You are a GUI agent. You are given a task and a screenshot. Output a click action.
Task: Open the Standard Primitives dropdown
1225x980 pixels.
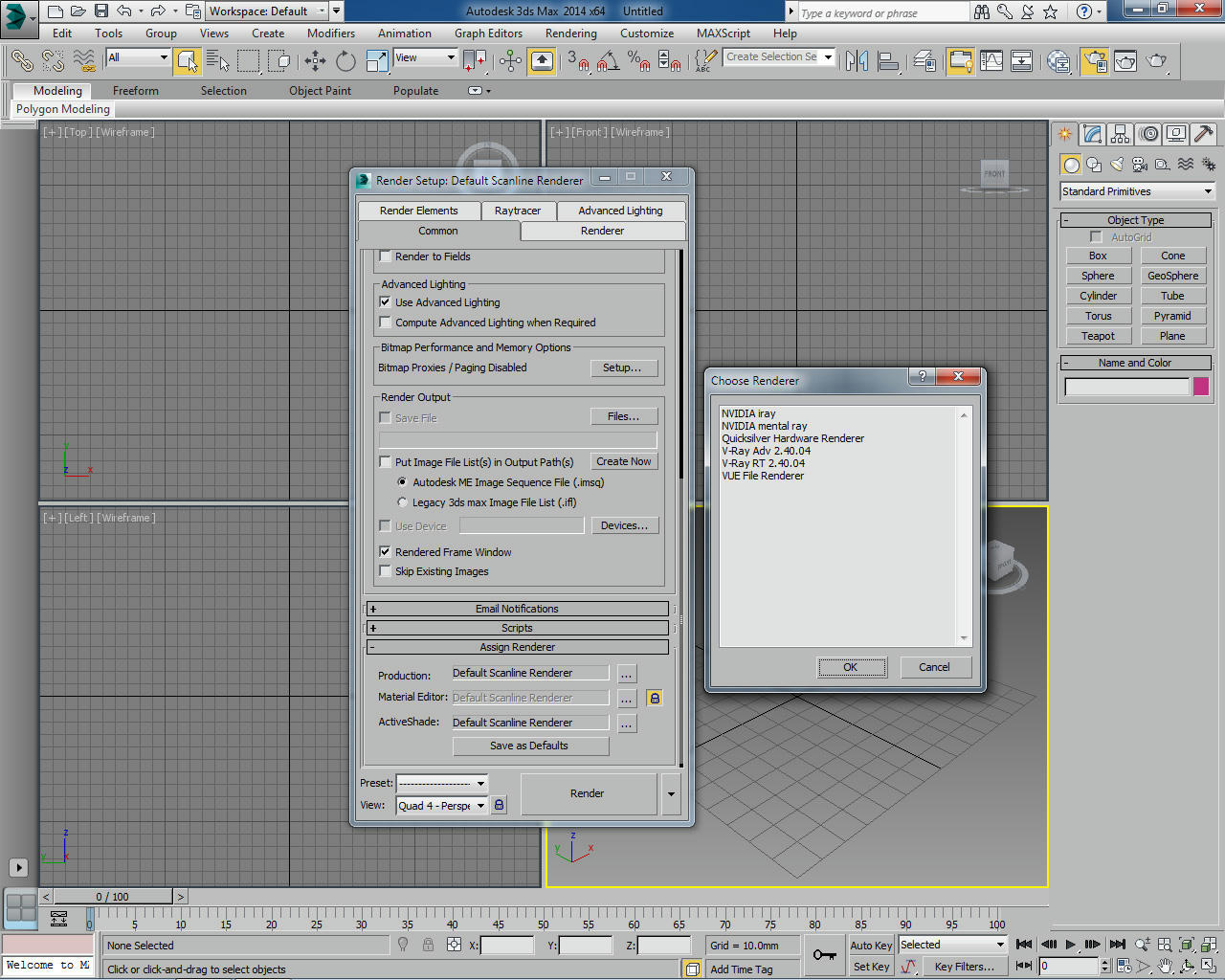tap(1137, 191)
